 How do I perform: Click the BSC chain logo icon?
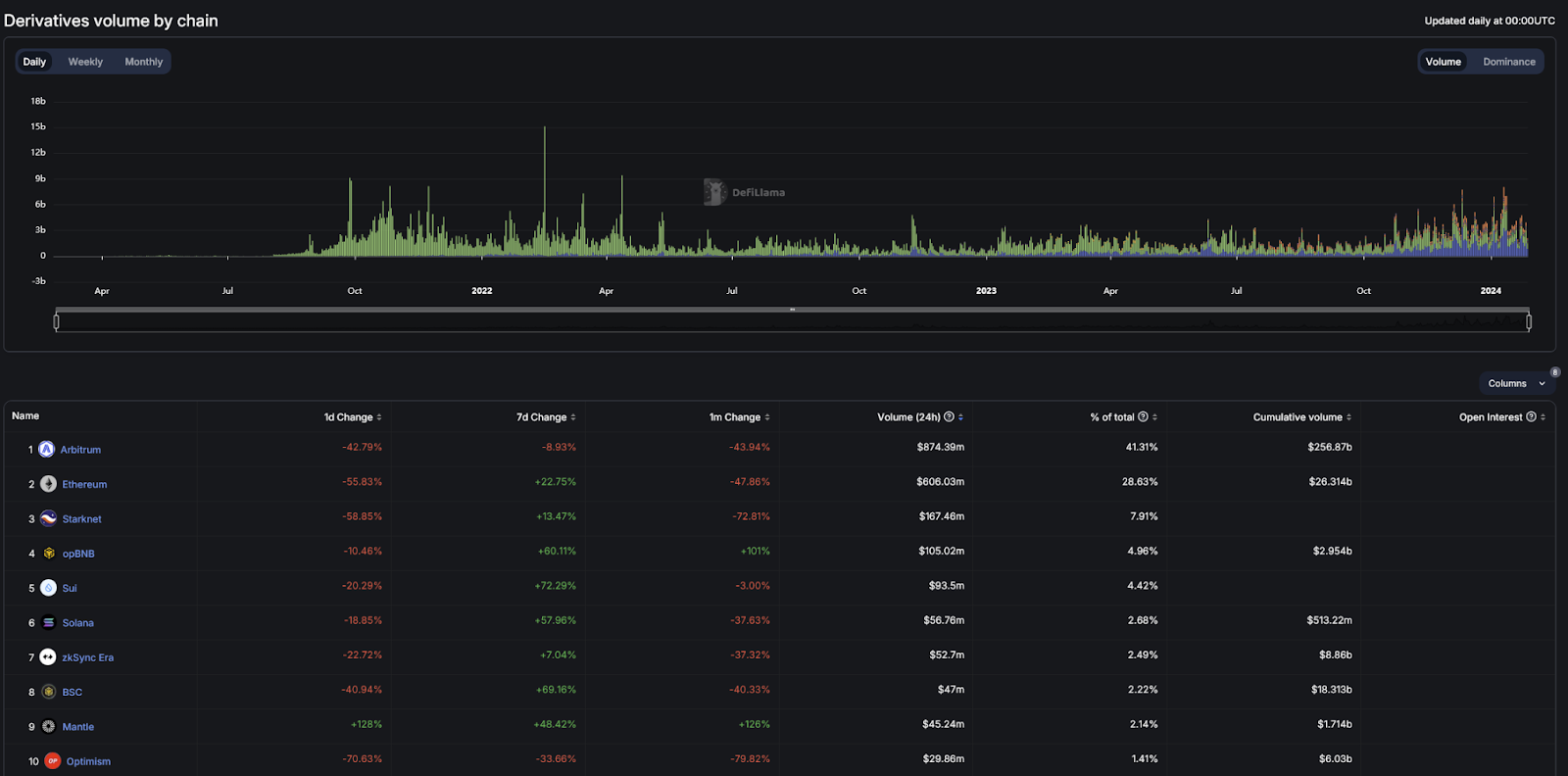coord(48,692)
